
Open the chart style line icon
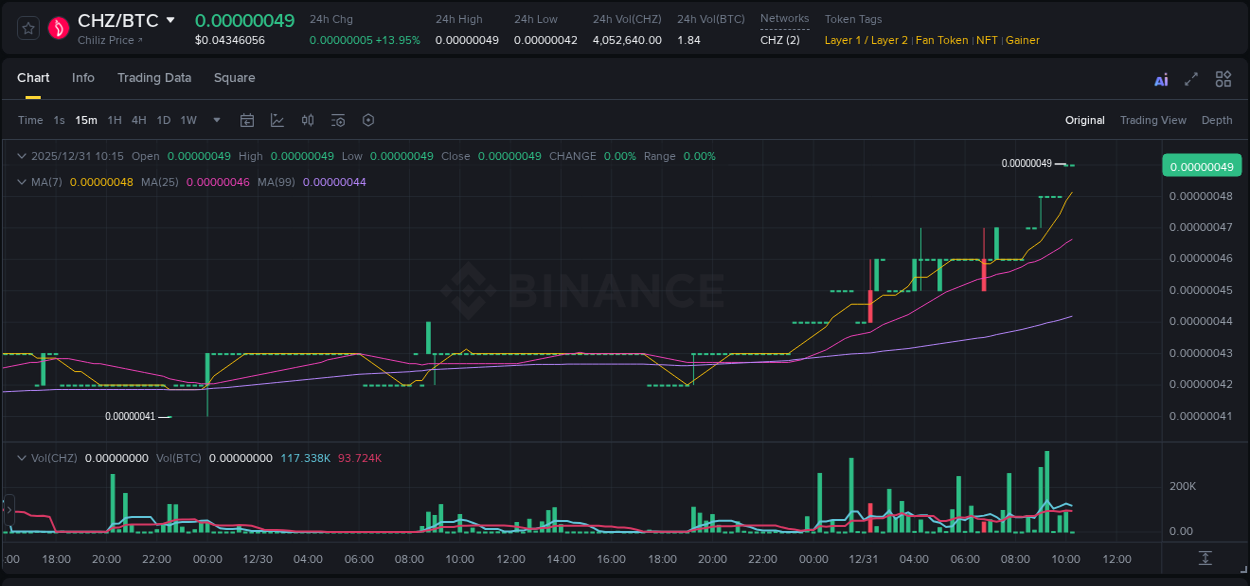277,120
